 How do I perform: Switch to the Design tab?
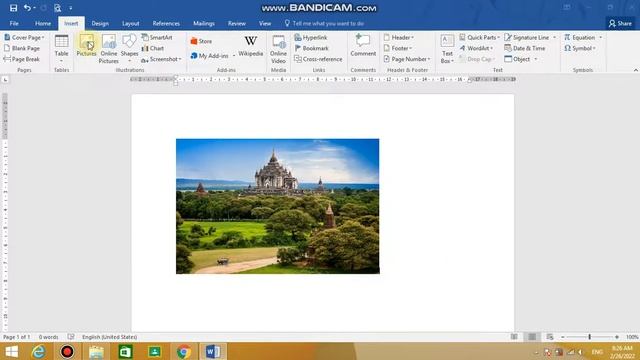(x=100, y=23)
